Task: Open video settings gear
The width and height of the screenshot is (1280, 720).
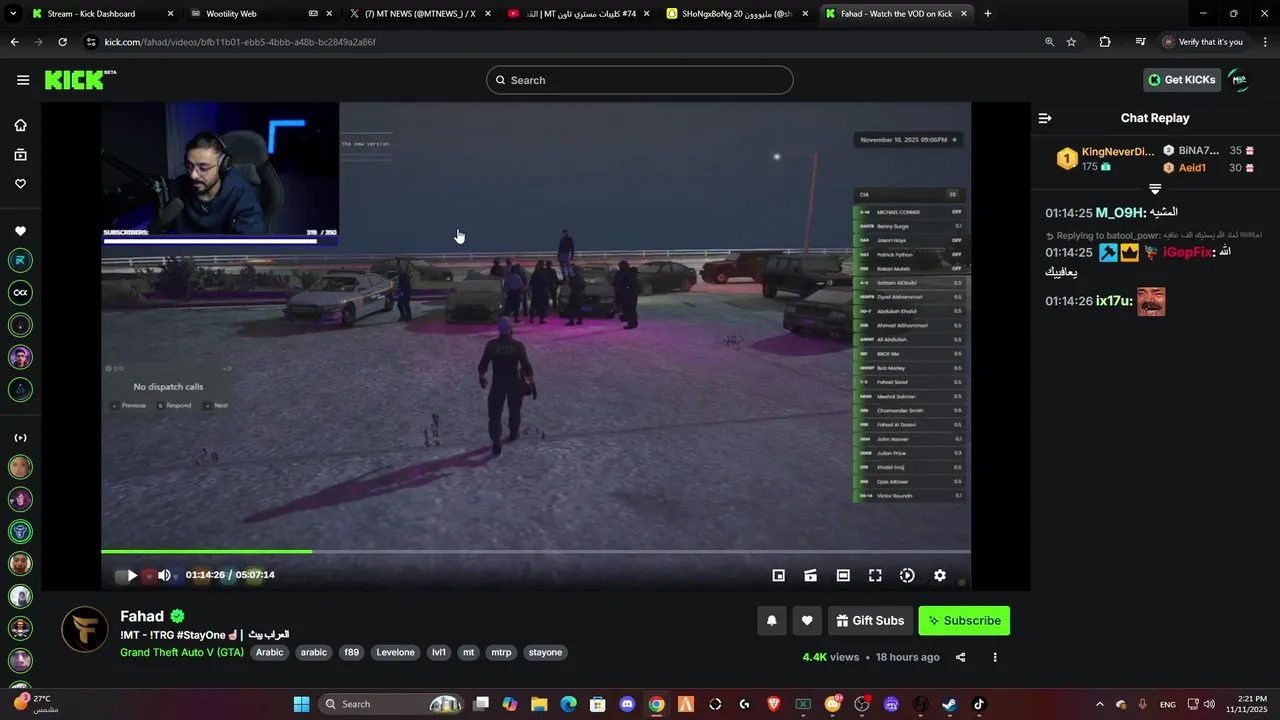Action: tap(940, 575)
